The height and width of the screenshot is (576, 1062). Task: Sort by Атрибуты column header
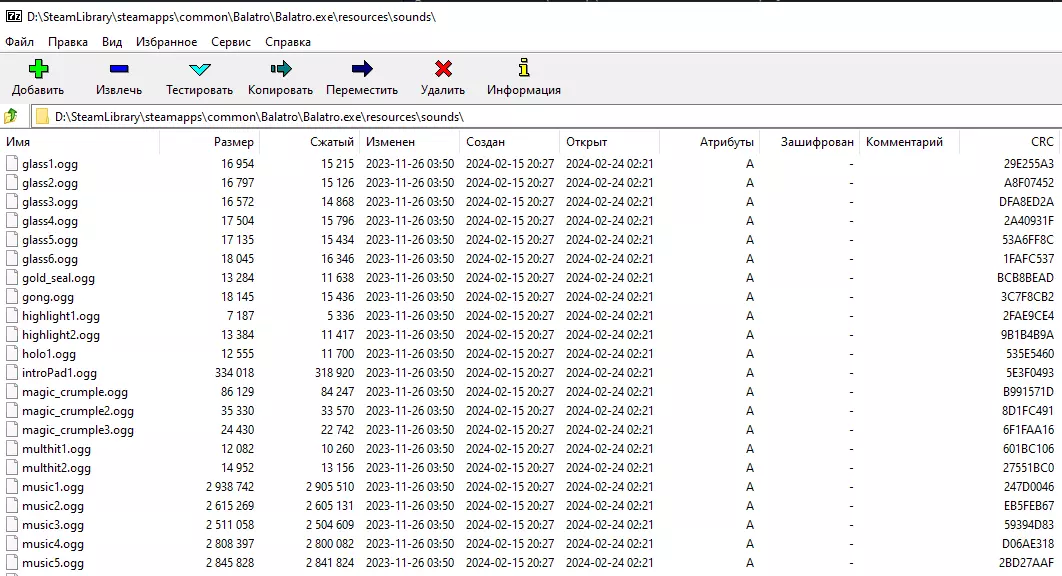[710, 142]
